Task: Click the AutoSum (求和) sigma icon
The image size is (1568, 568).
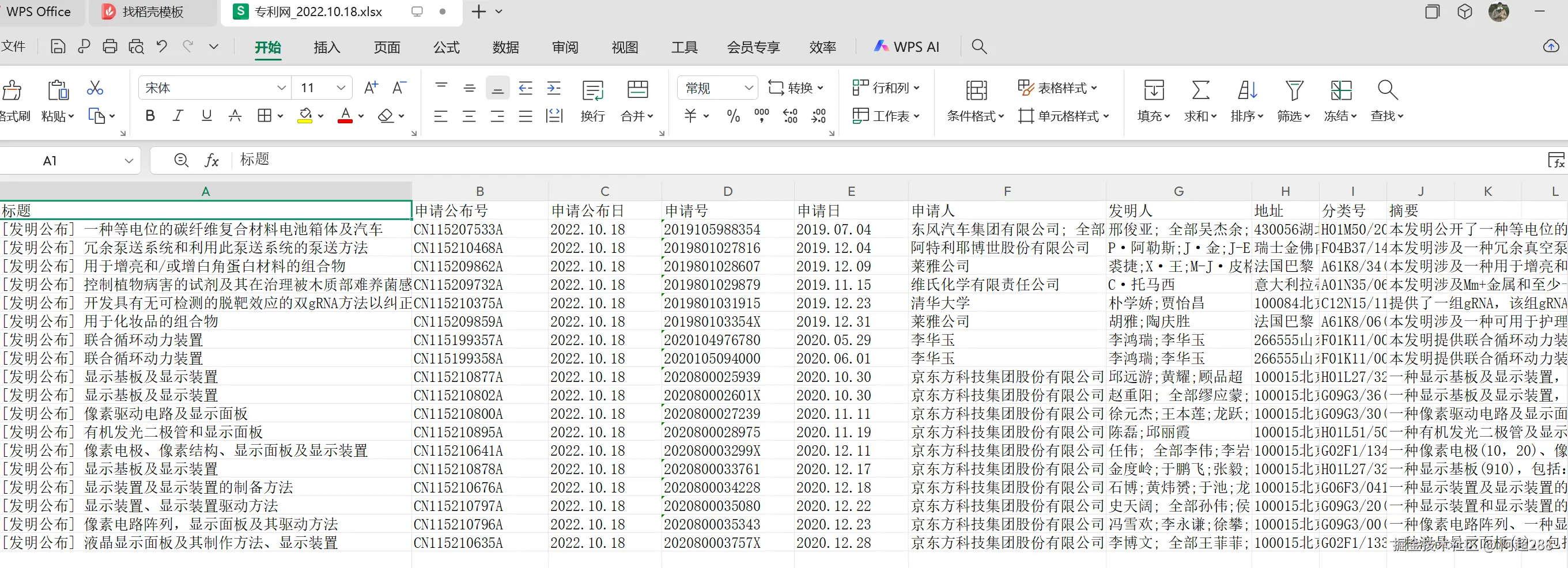Action: (1200, 90)
